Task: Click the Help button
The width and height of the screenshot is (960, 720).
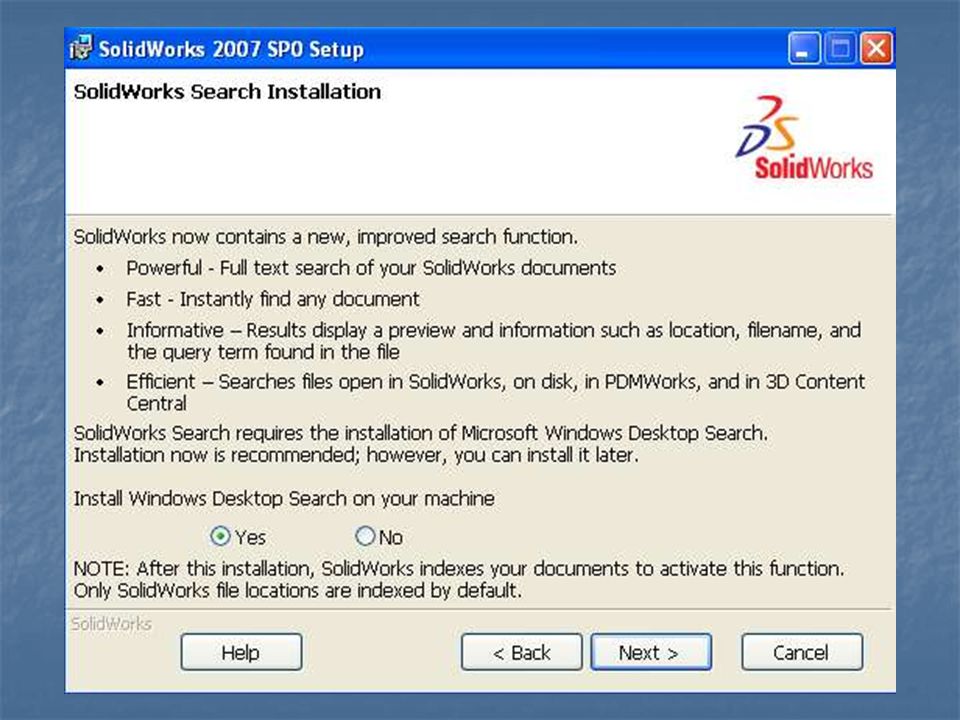Action: (241, 653)
